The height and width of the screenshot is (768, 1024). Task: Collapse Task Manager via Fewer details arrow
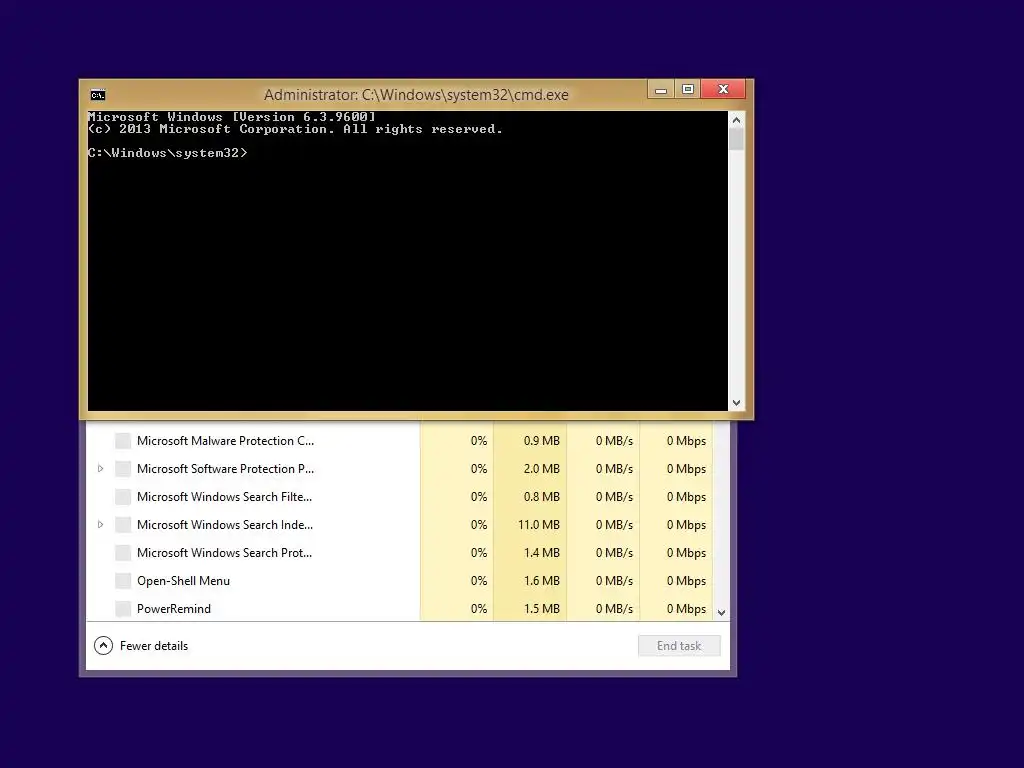[103, 646]
